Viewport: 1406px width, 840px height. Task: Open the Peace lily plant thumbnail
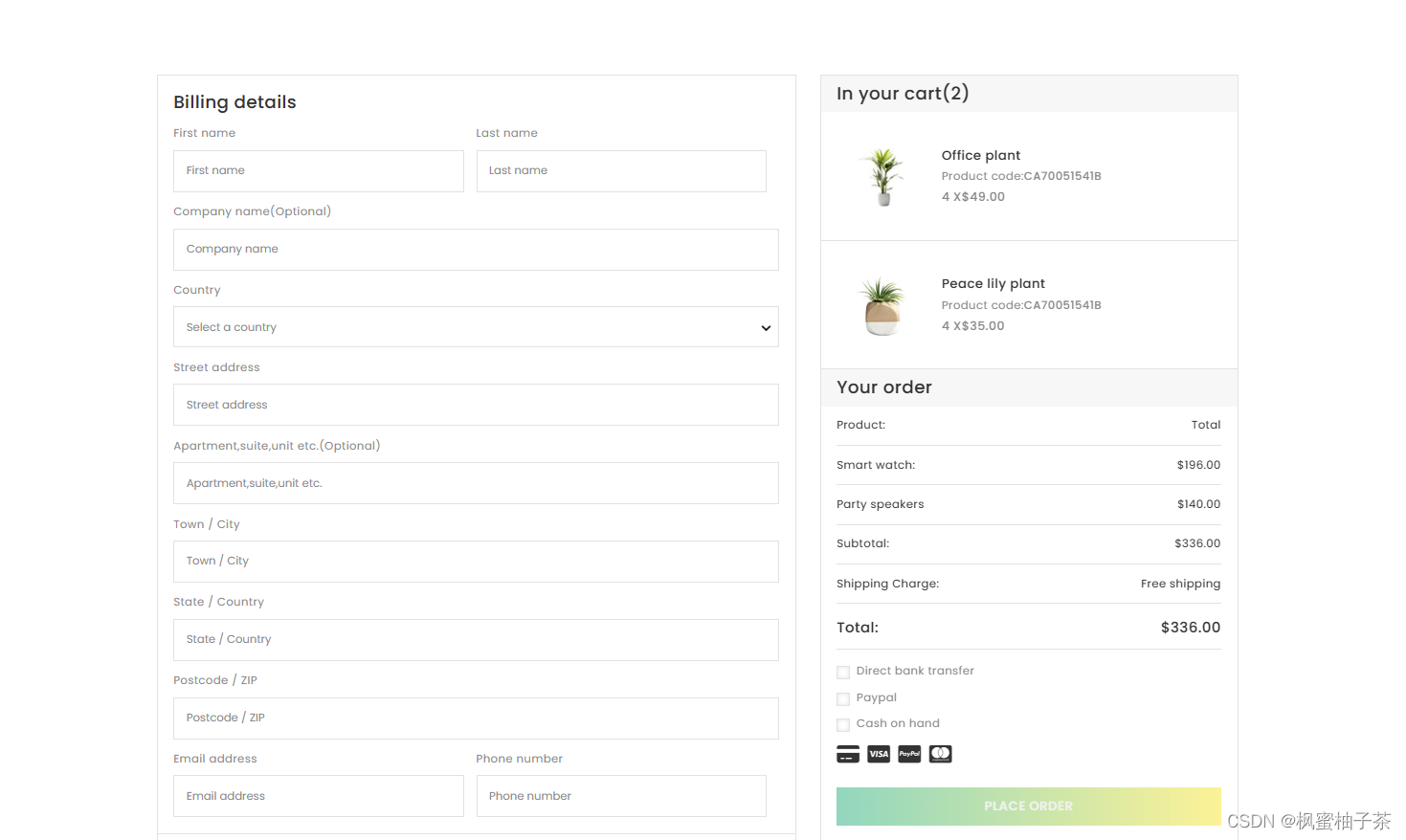tap(882, 305)
